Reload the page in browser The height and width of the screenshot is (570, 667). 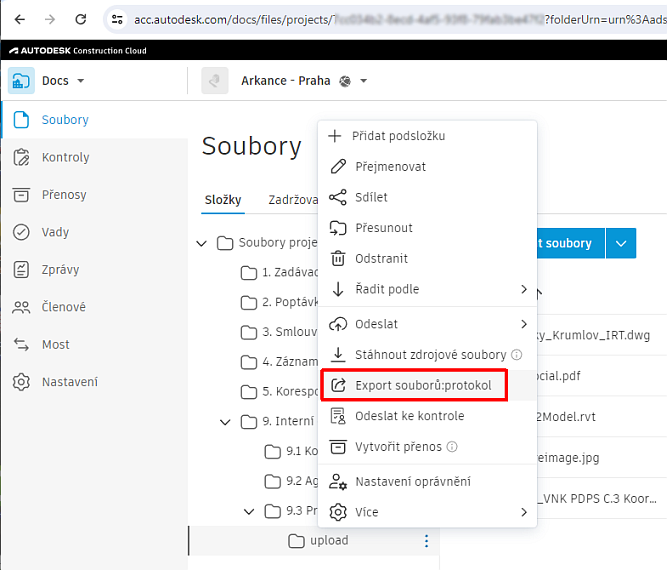click(x=81, y=19)
